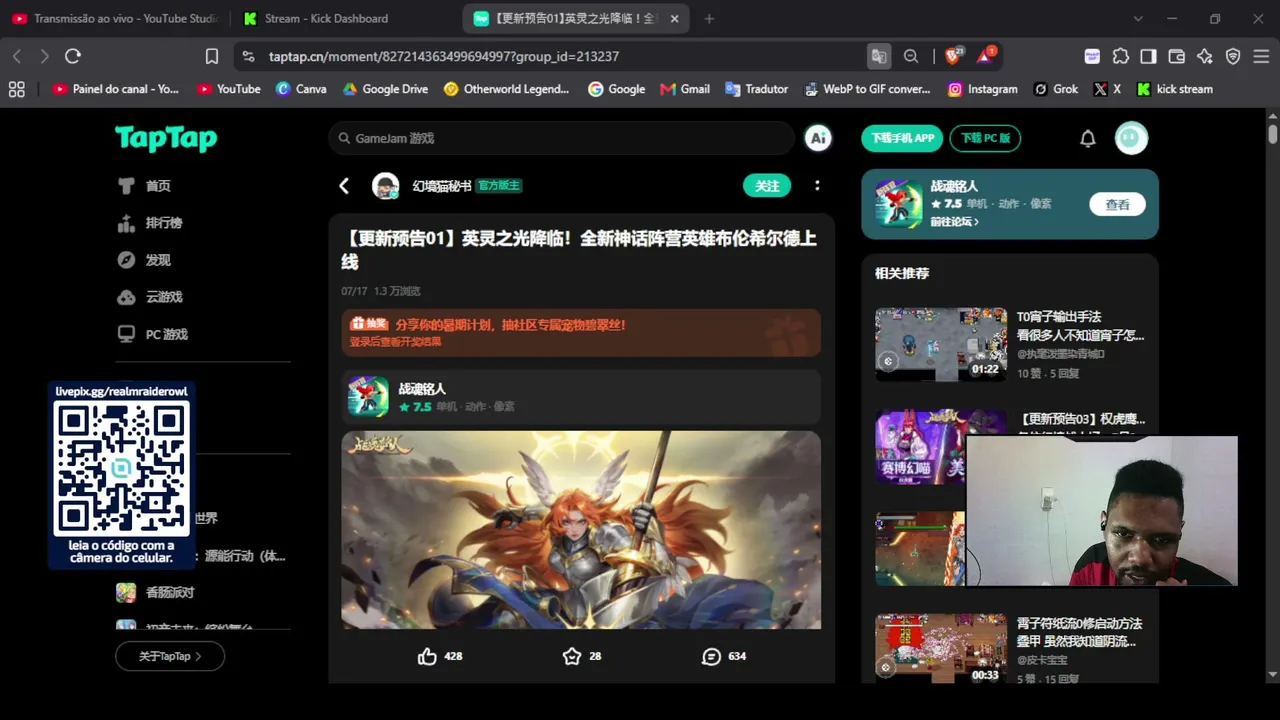Go back using the post's left arrow
1280x720 pixels.
[344, 186]
